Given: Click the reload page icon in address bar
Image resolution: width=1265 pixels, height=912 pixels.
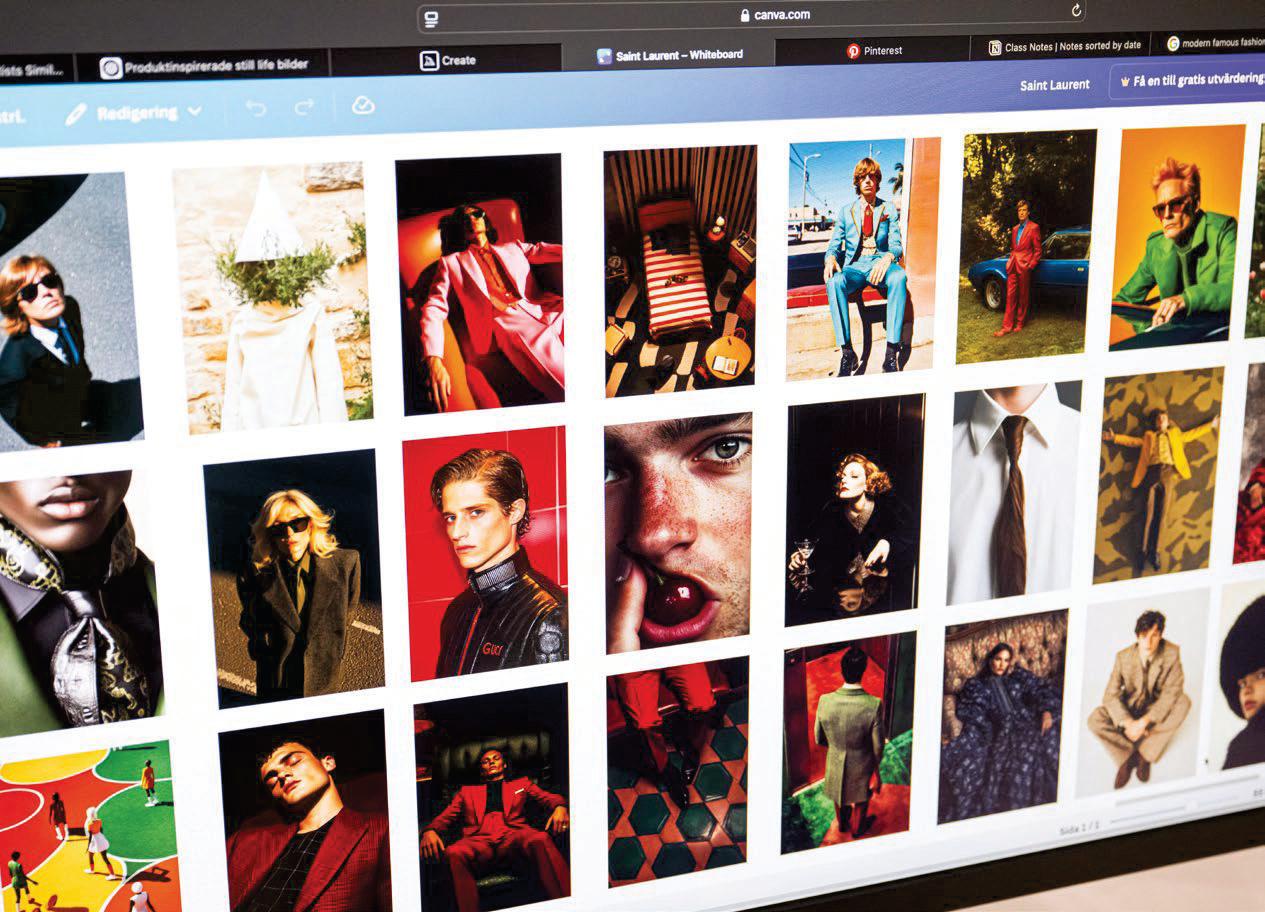Looking at the screenshot, I should [x=1076, y=10].
